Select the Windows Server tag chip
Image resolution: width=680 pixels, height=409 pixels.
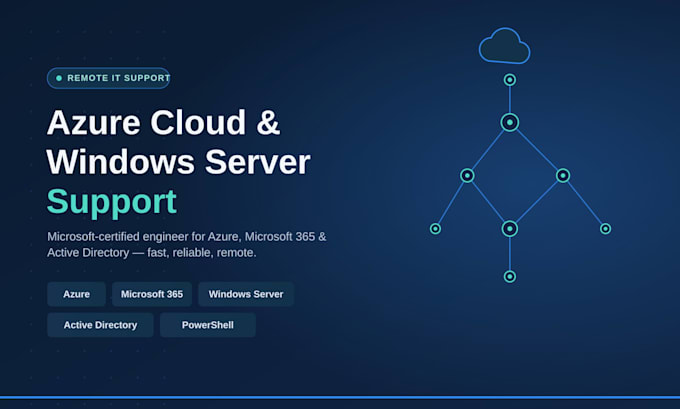click(x=246, y=294)
